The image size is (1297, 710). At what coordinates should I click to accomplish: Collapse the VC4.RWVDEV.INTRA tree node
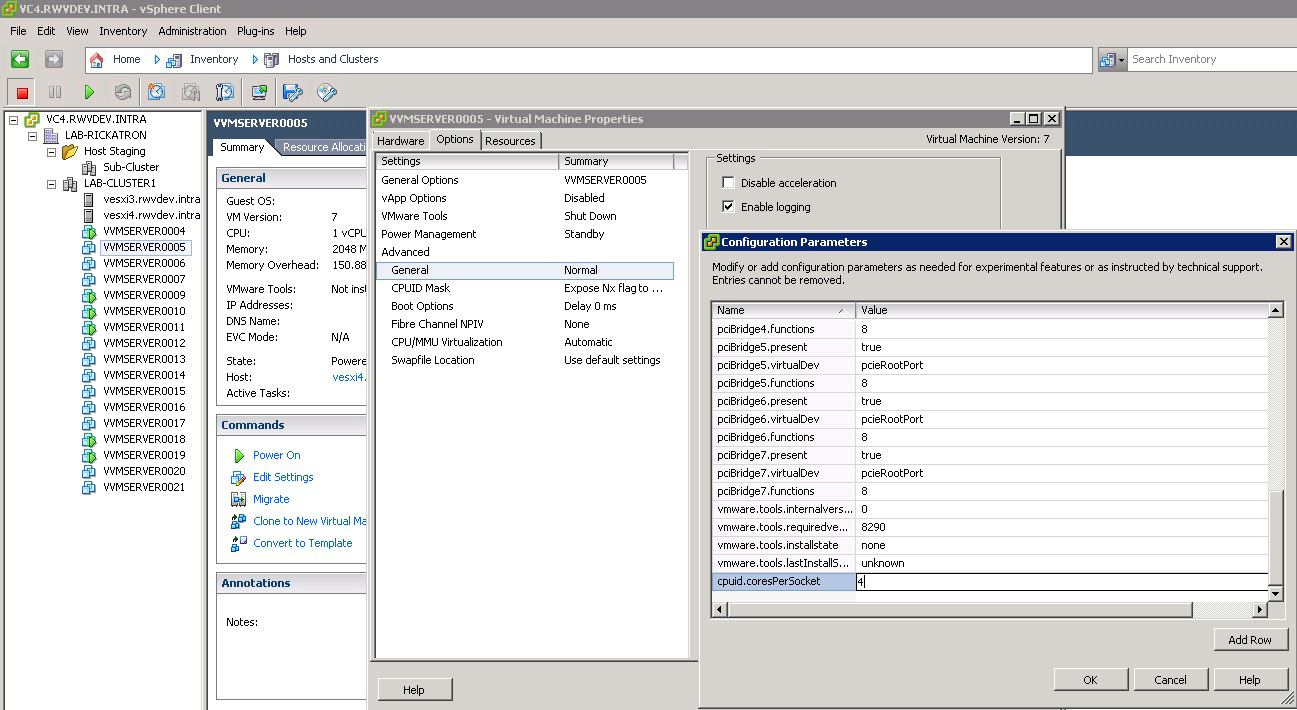(14, 119)
